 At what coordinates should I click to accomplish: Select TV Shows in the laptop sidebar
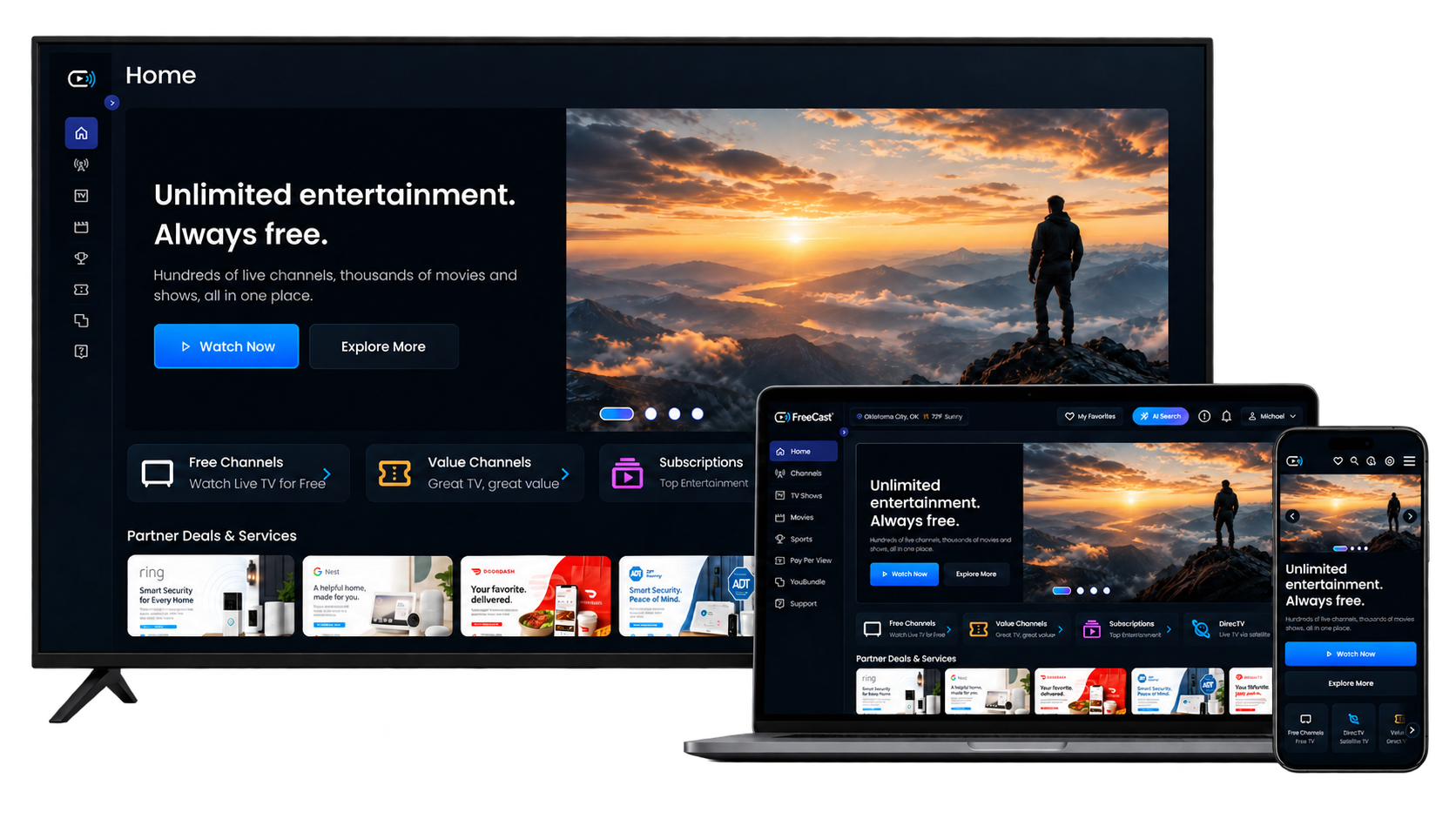pos(803,495)
